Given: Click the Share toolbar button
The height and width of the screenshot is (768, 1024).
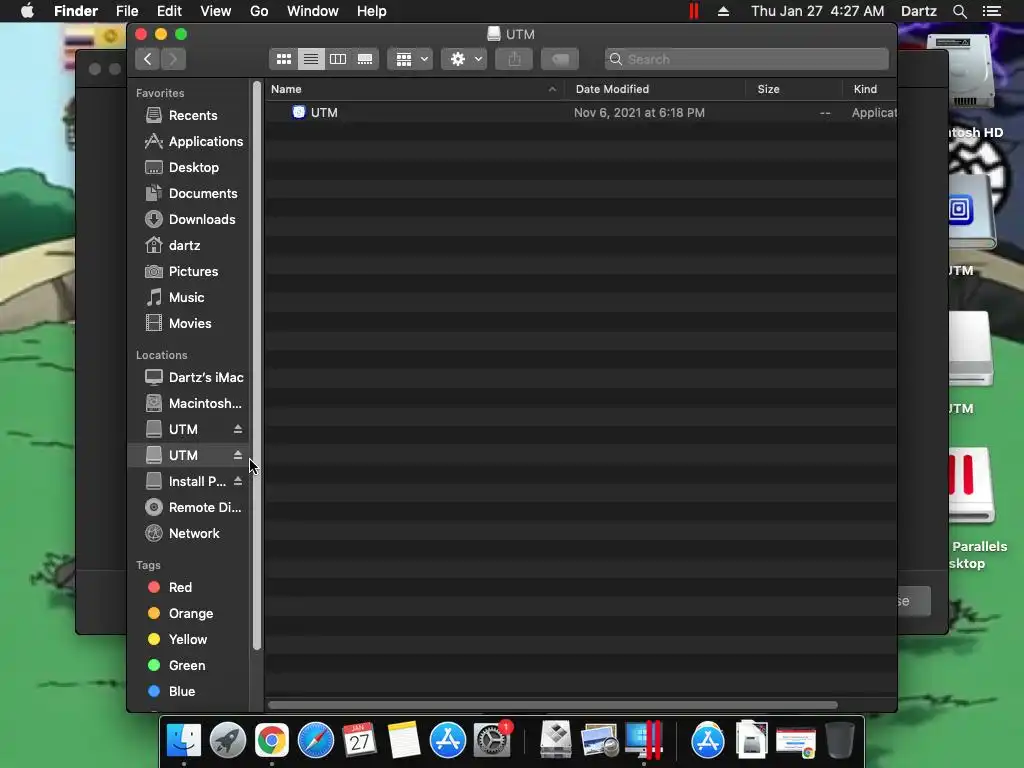Looking at the screenshot, I should (x=514, y=59).
